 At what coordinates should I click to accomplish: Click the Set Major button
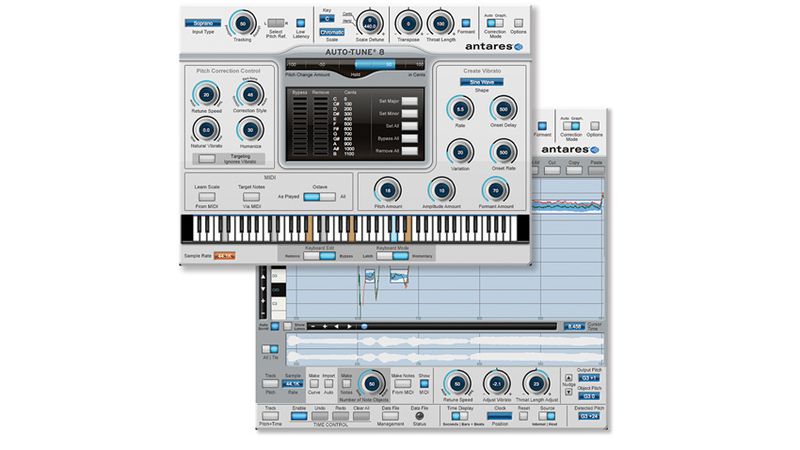(409, 101)
